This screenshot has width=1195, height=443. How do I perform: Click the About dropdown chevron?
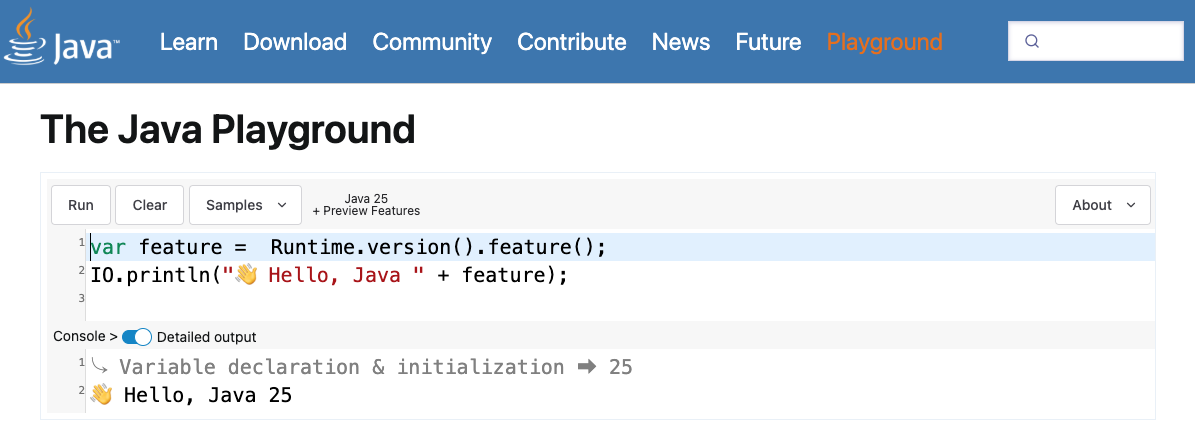1131,205
